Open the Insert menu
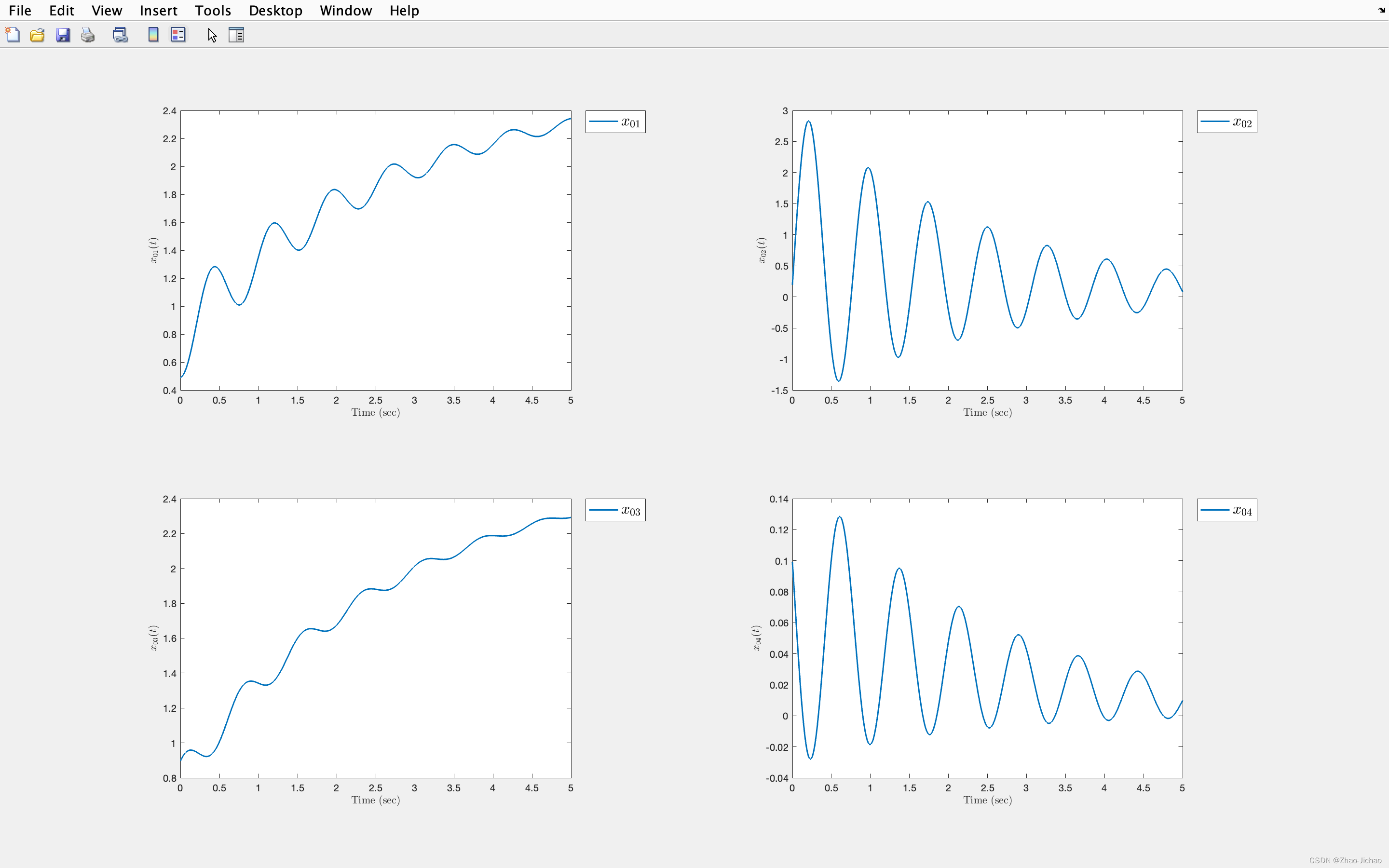The height and width of the screenshot is (868, 1389). click(x=158, y=10)
